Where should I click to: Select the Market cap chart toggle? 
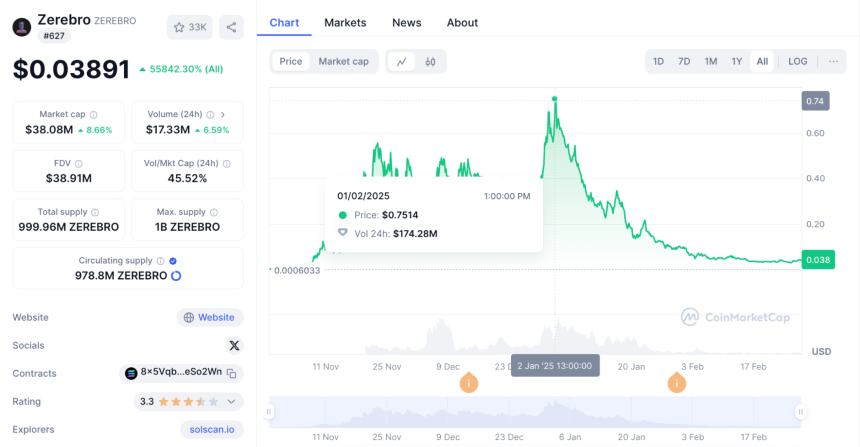tap(343, 61)
